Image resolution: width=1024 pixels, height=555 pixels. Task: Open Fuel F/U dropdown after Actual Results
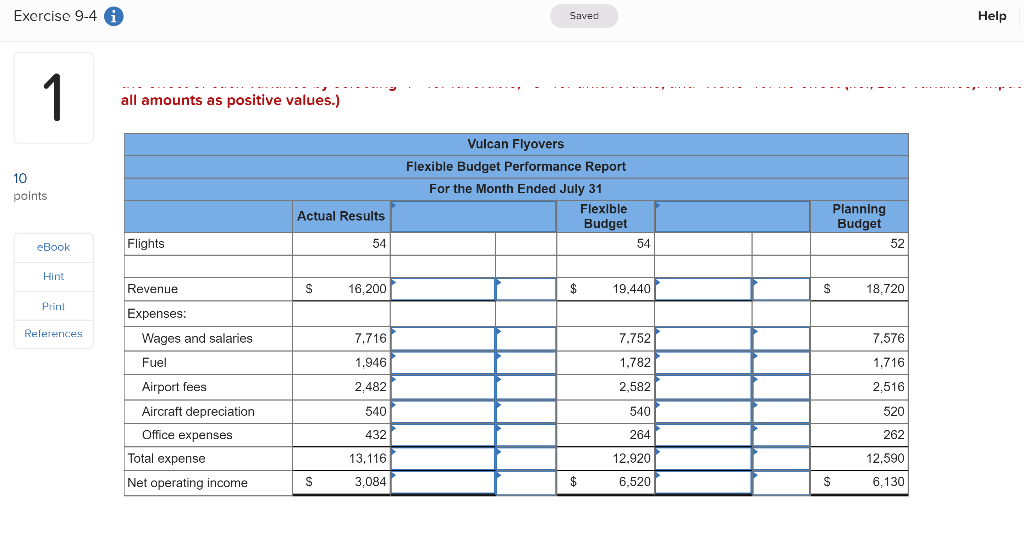click(x=526, y=362)
